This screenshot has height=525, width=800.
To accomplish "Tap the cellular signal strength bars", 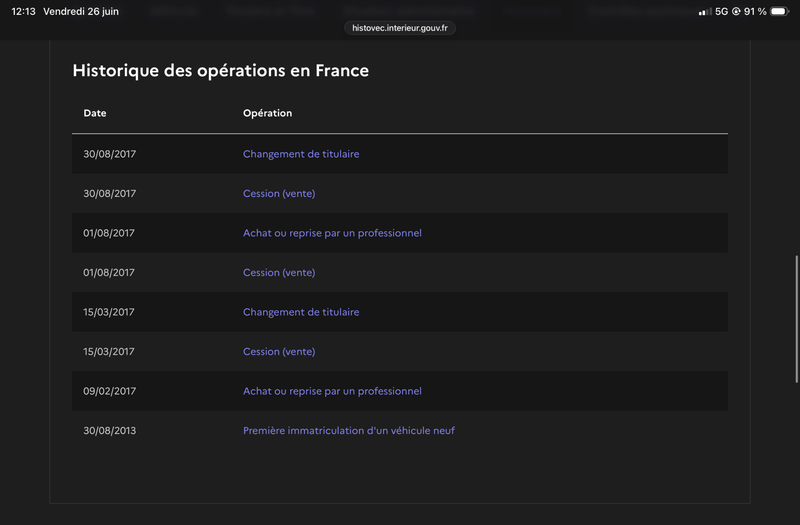I will click(705, 11).
